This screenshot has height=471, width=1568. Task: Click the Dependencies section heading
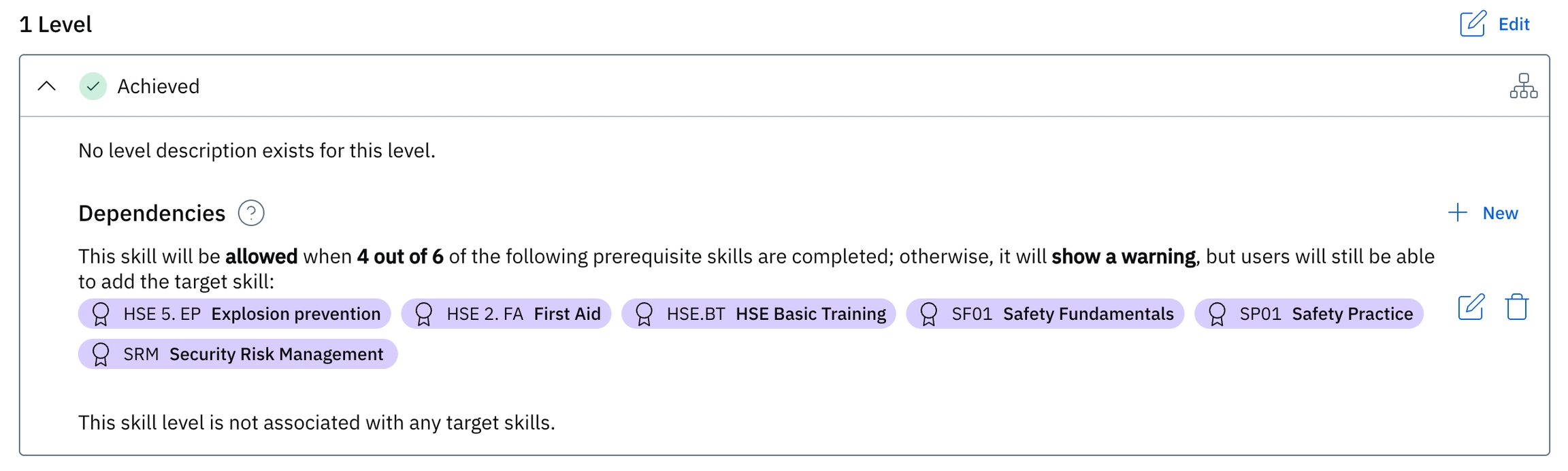(152, 214)
